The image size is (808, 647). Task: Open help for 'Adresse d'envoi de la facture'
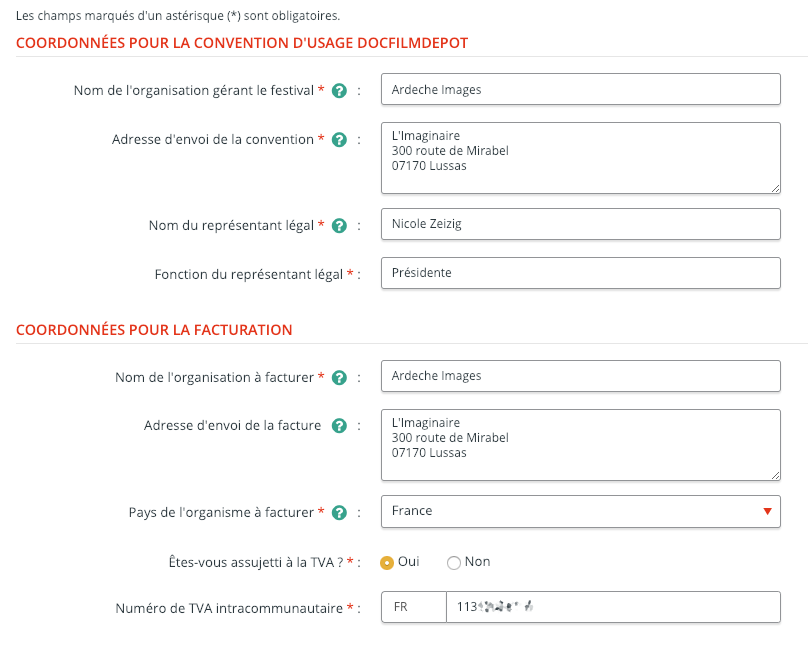[339, 426]
